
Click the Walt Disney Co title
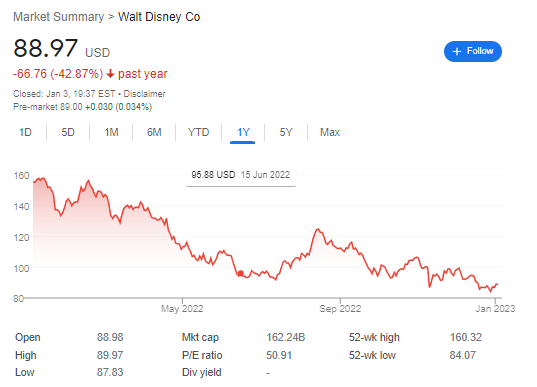(159, 17)
